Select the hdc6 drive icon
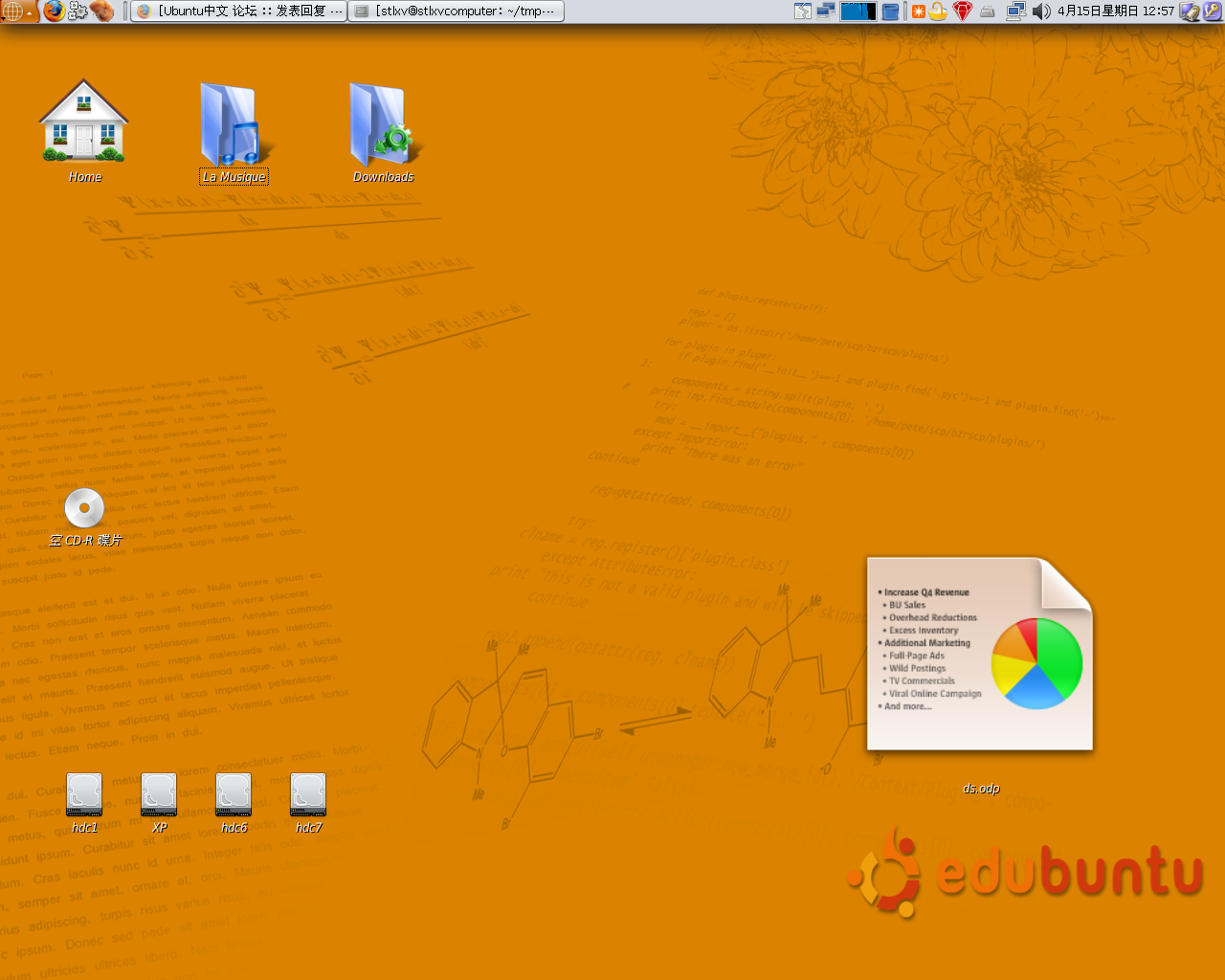This screenshot has width=1225, height=980. [234, 794]
